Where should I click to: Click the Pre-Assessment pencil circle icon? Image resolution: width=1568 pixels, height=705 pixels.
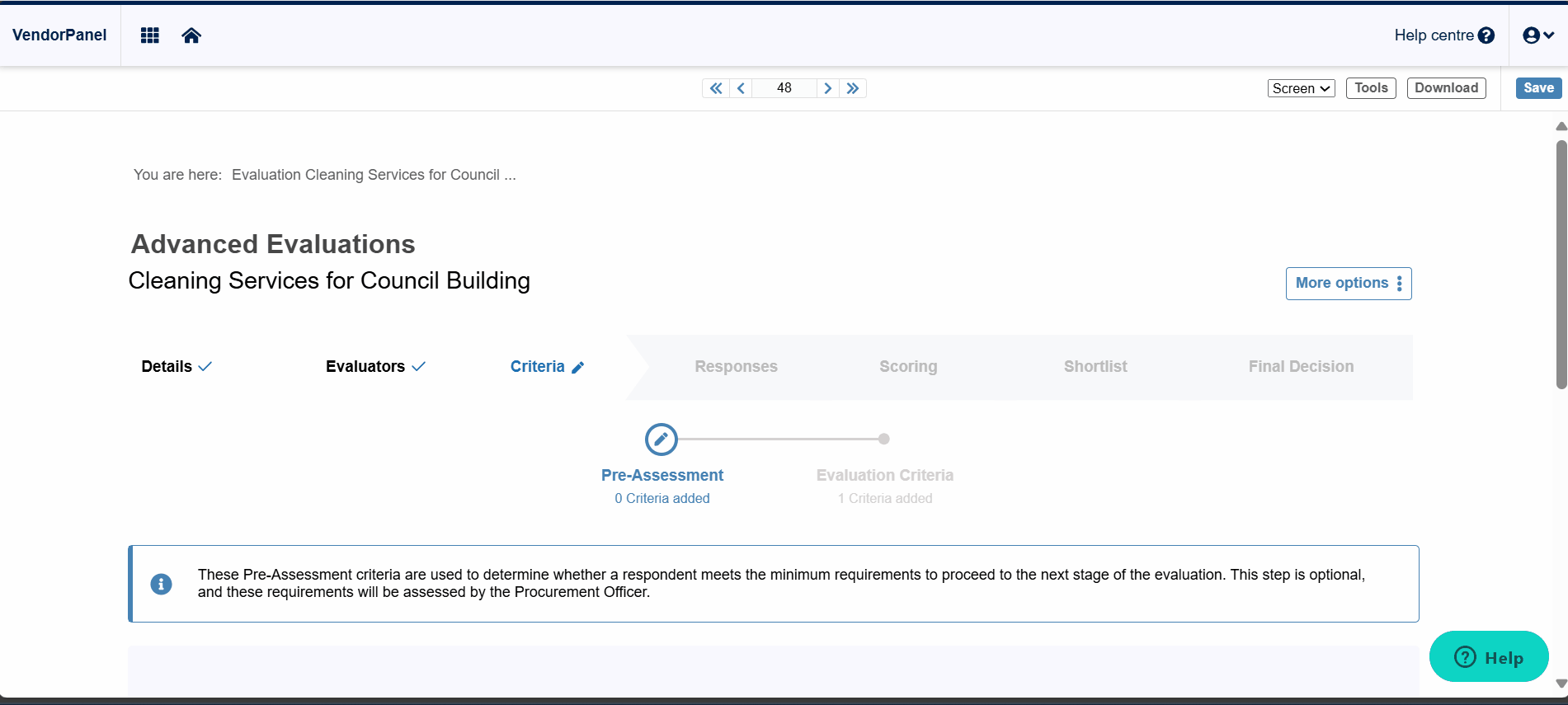662,439
